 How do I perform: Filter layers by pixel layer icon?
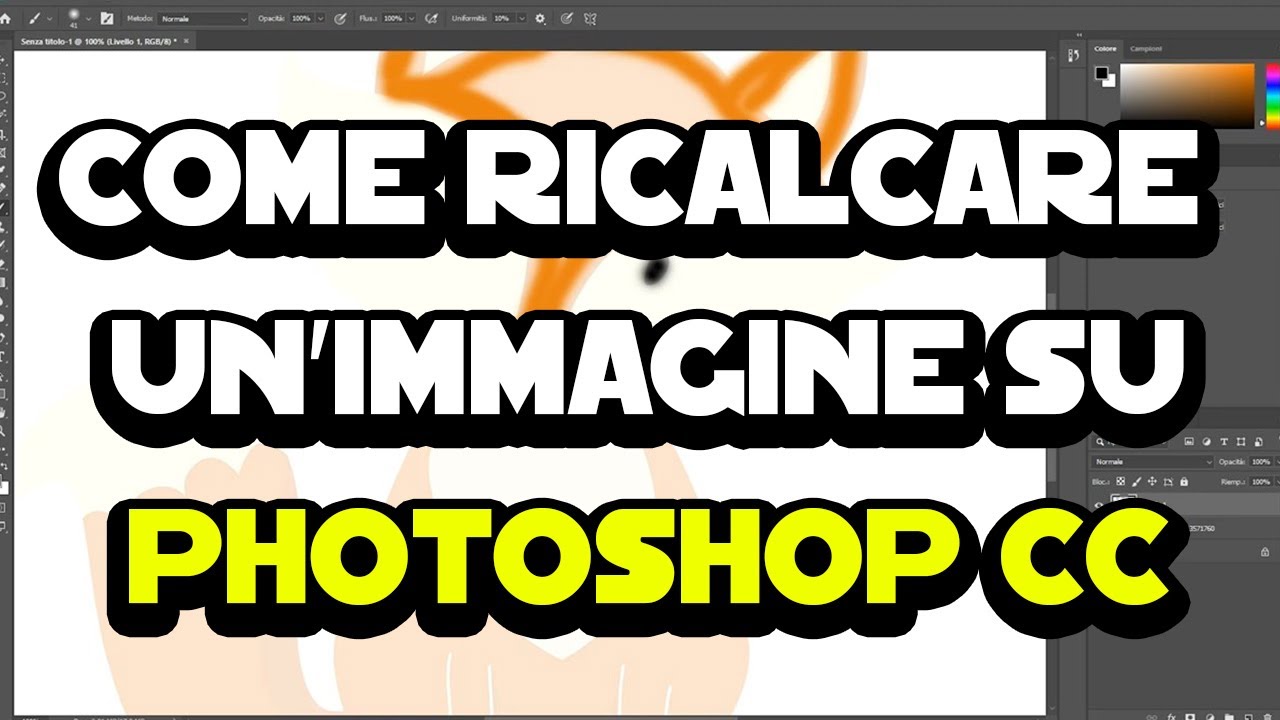tap(1189, 441)
